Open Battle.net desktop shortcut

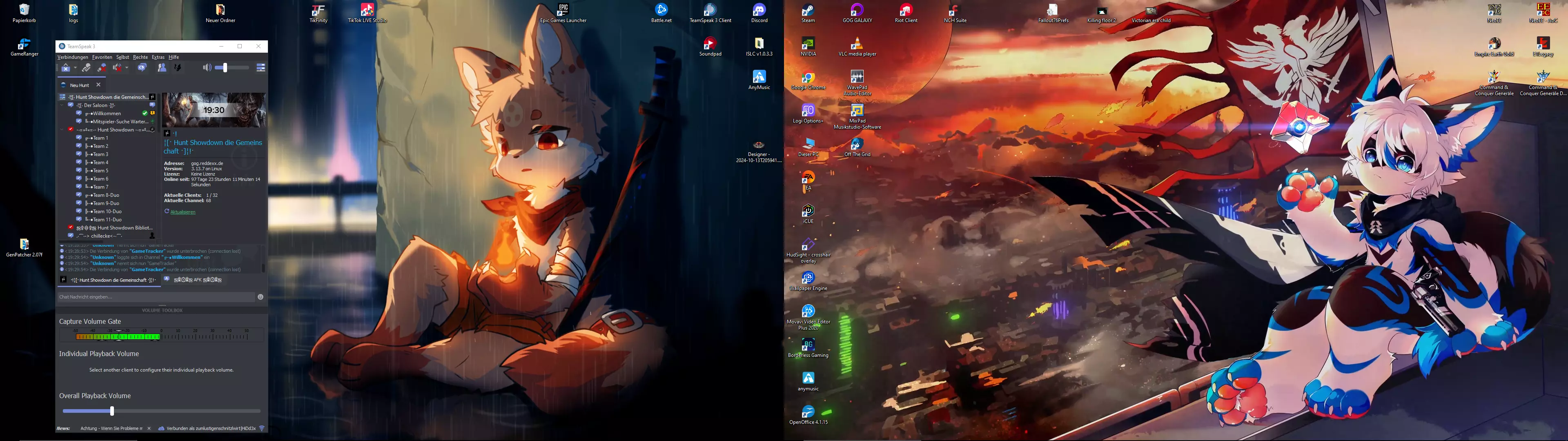tap(661, 13)
